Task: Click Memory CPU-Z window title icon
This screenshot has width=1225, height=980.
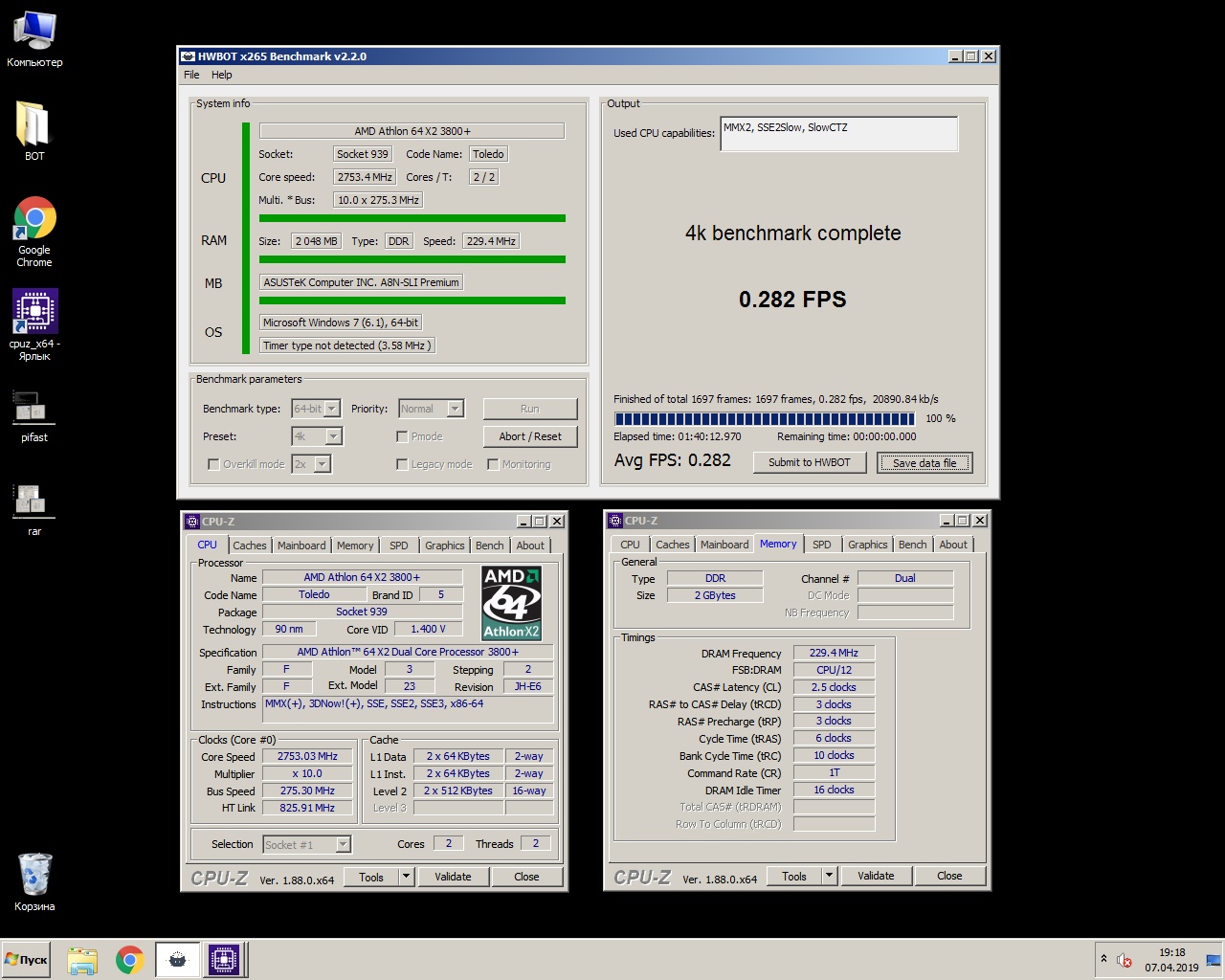Action: tap(615, 521)
